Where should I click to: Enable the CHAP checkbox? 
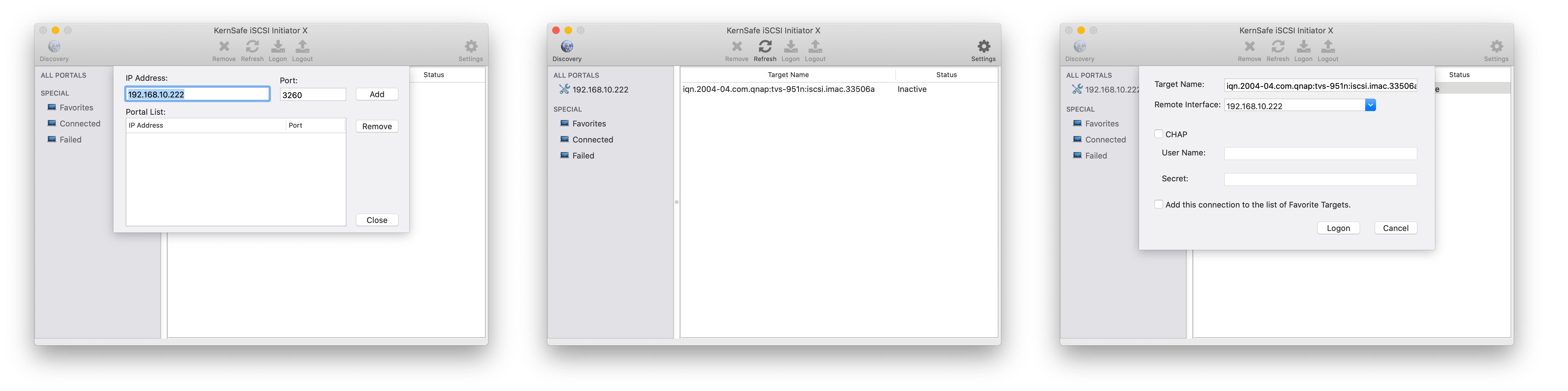(1158, 134)
